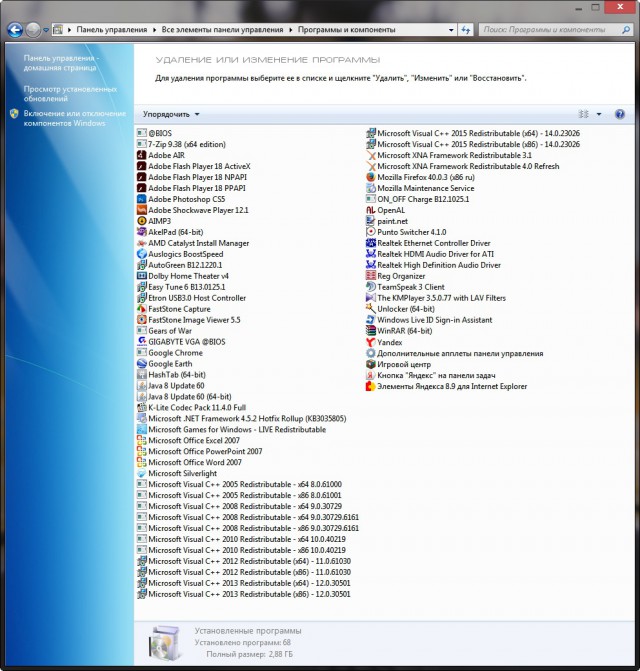Select Adobe Flash Player 18 NPAPI entry
This screenshot has width=640, height=671.
[x=192, y=177]
